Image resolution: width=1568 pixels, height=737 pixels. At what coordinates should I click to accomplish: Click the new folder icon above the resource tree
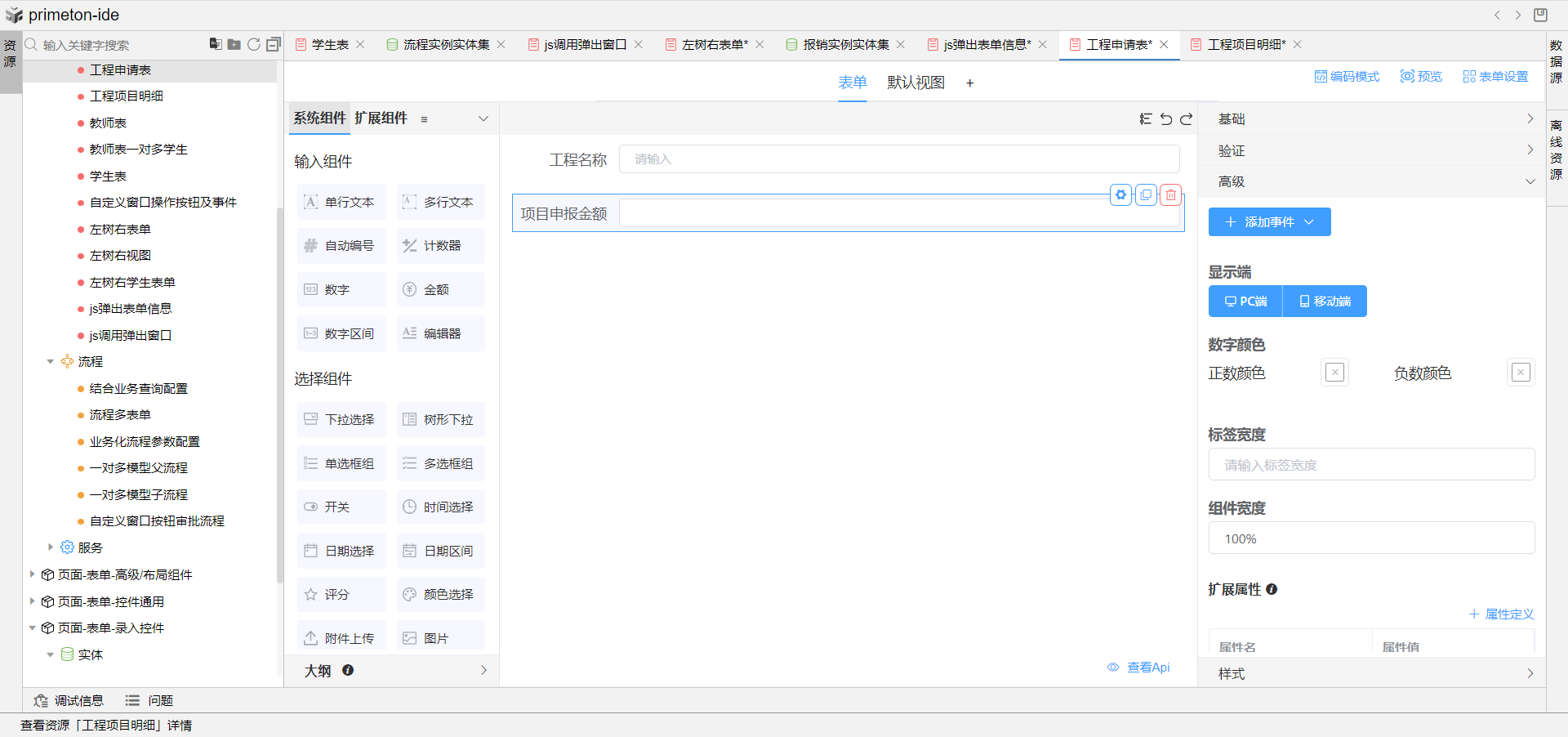(x=234, y=44)
